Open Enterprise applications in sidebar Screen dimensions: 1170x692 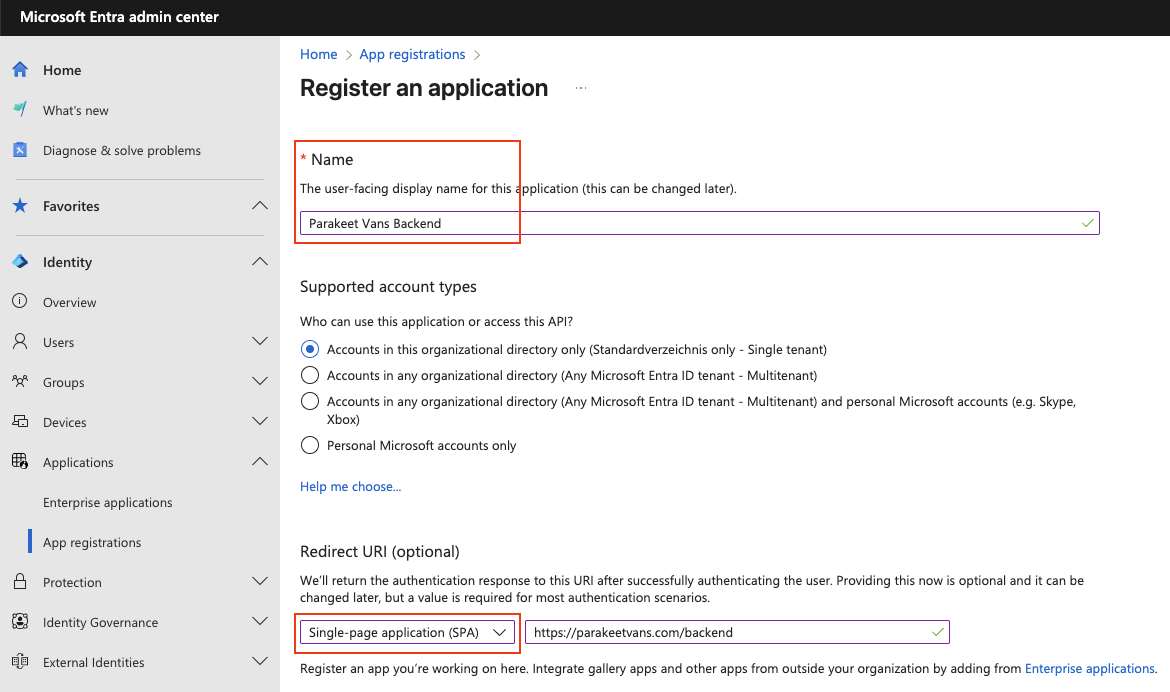tap(107, 502)
